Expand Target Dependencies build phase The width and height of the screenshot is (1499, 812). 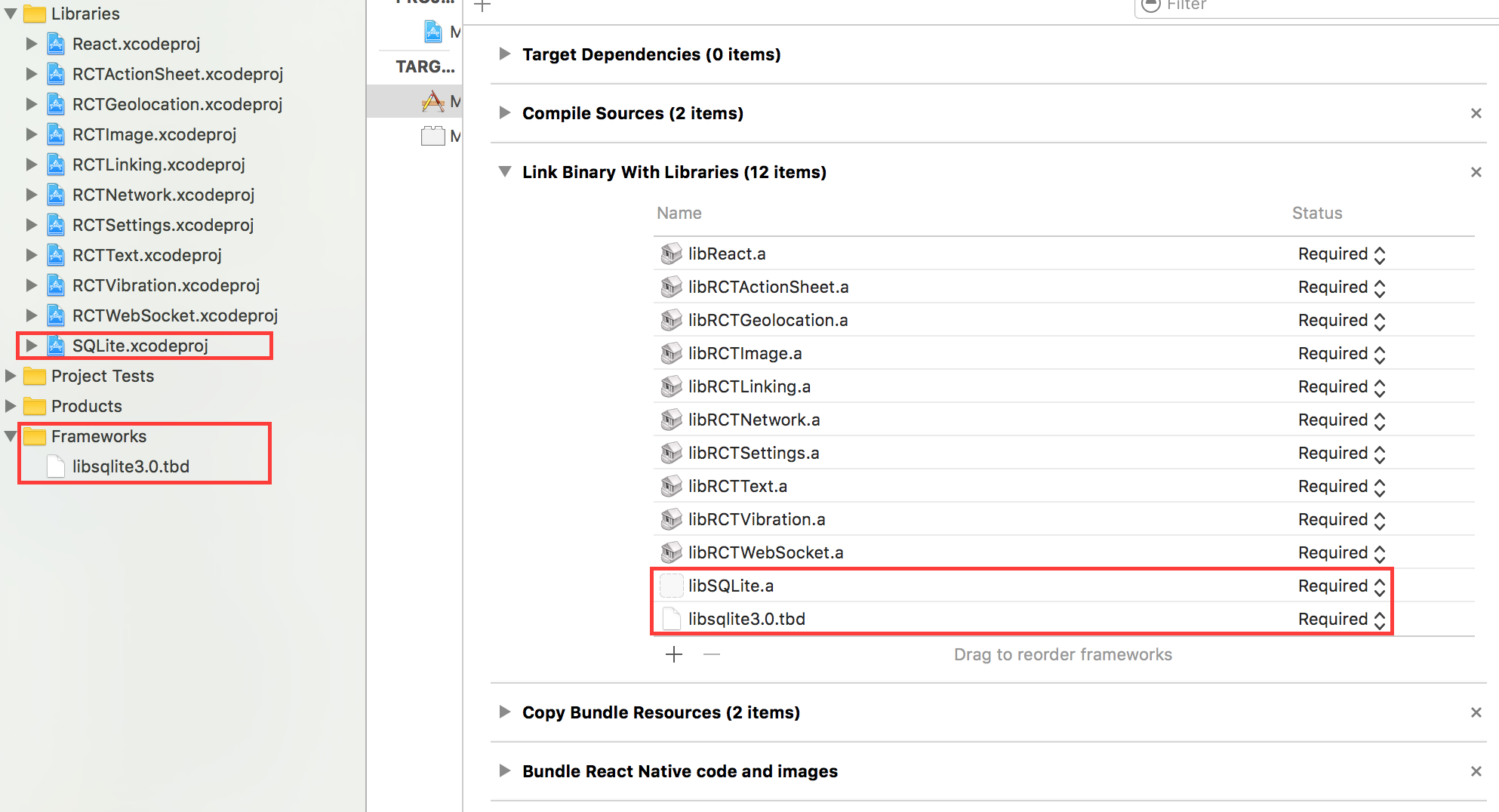(505, 54)
